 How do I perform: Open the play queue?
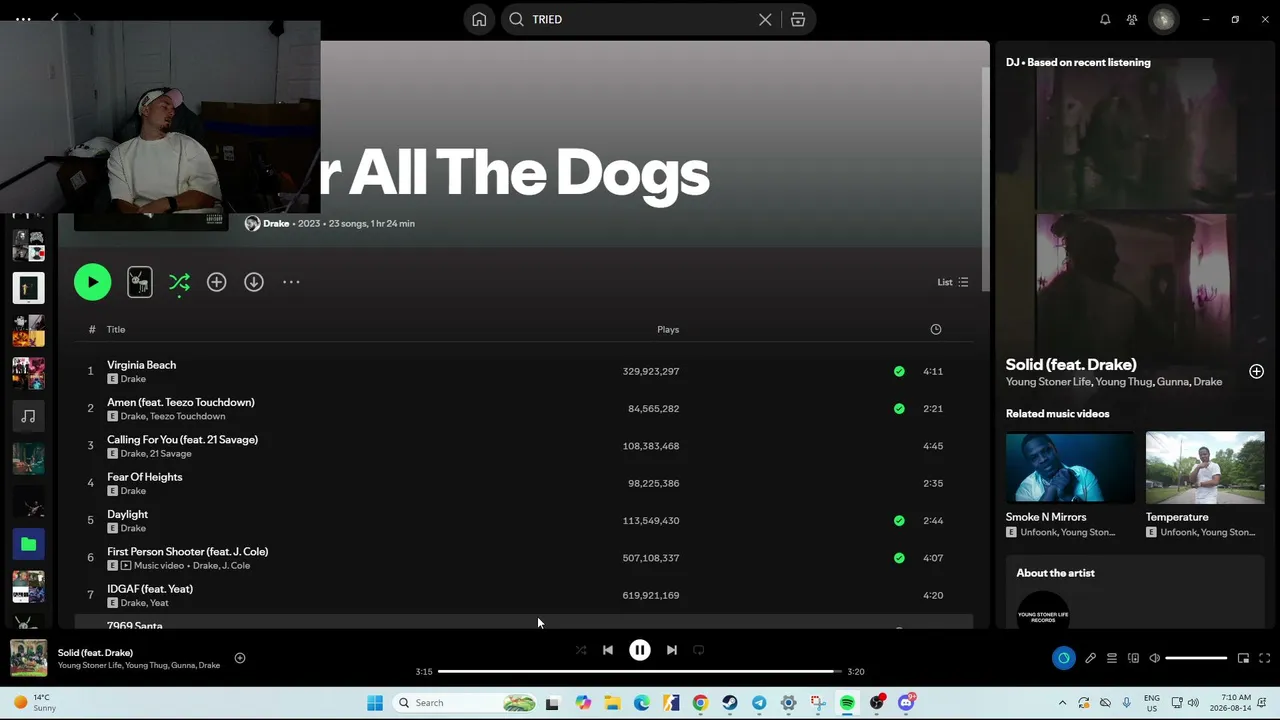click(x=1111, y=658)
